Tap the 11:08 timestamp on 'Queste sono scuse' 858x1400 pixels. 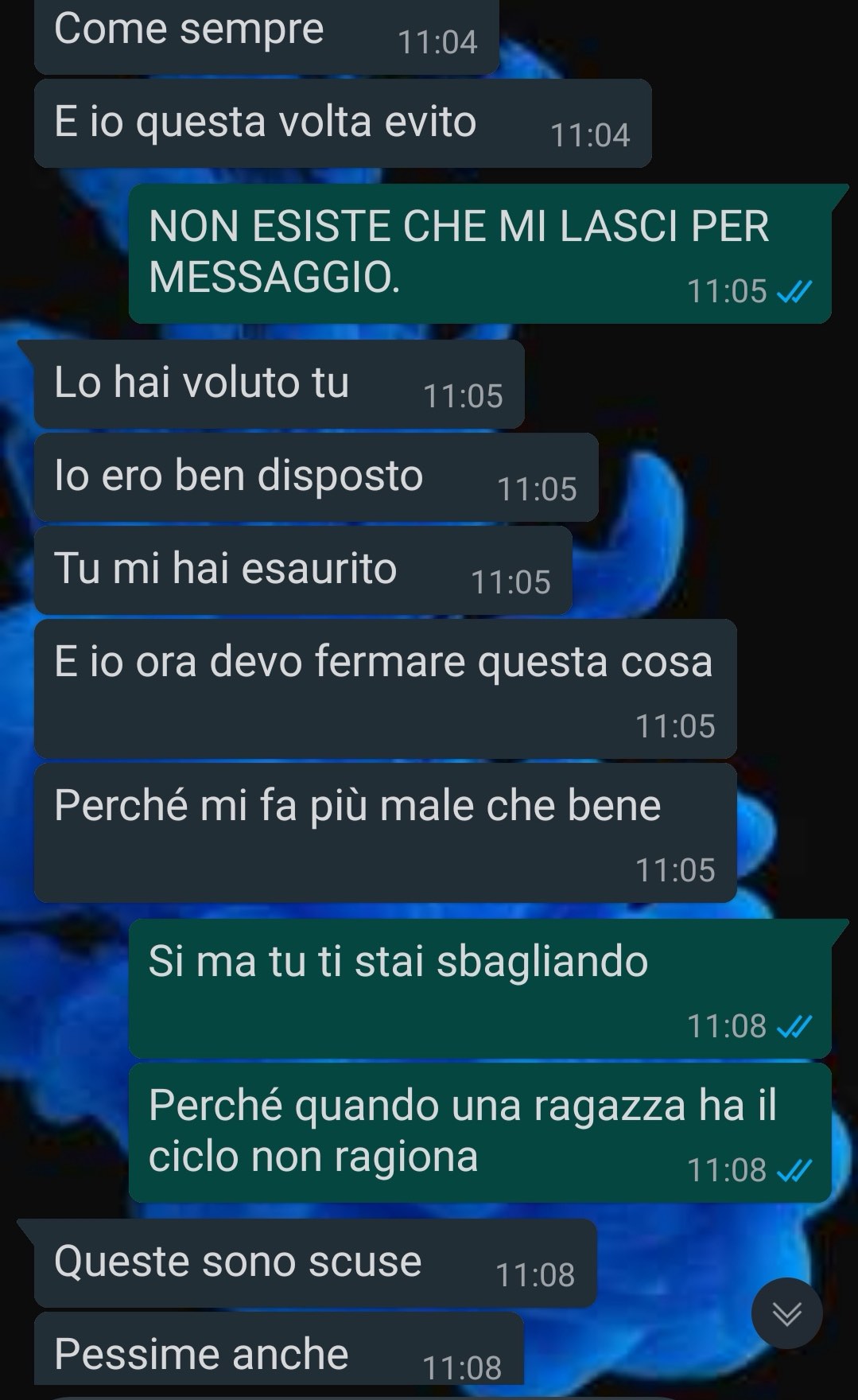point(535,1276)
